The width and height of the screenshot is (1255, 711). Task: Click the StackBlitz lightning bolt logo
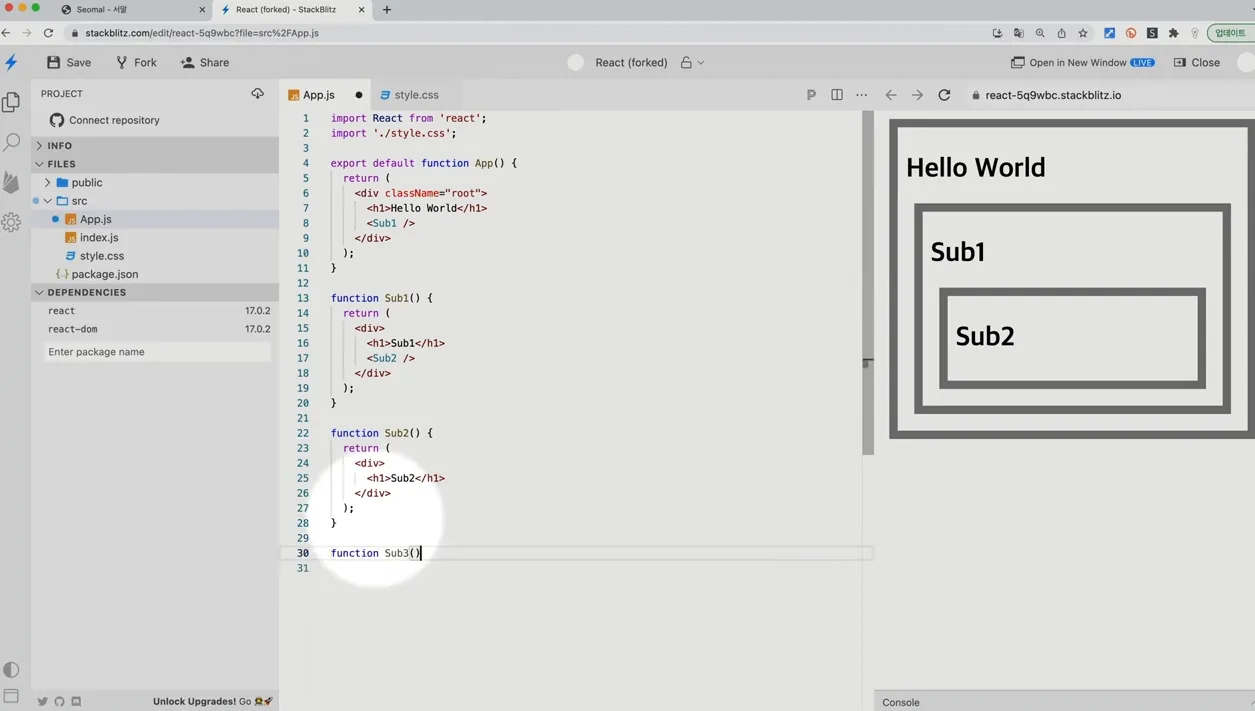(x=12, y=62)
